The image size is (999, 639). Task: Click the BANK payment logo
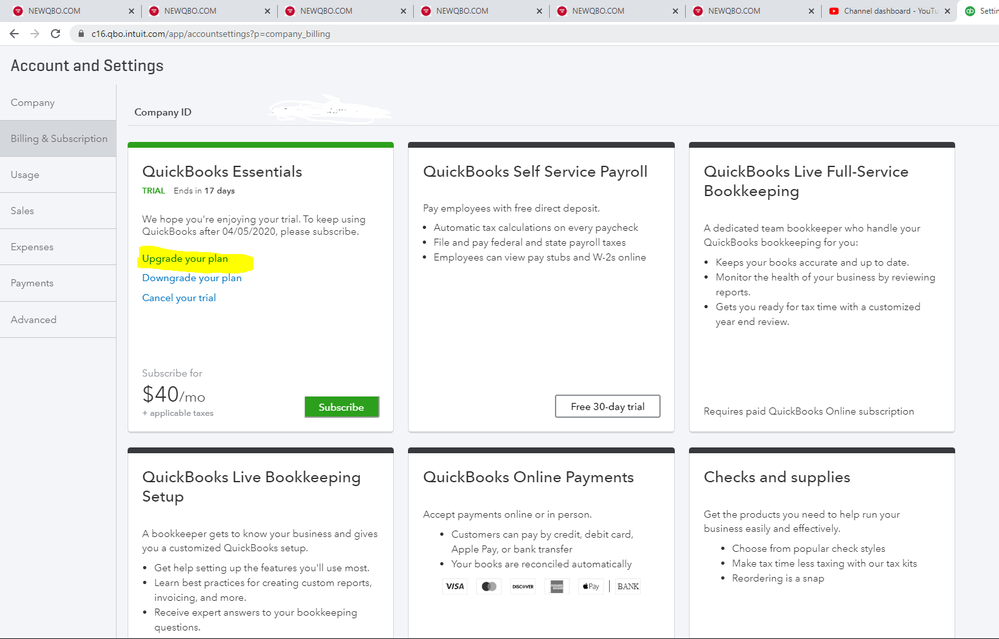pyautogui.click(x=628, y=586)
